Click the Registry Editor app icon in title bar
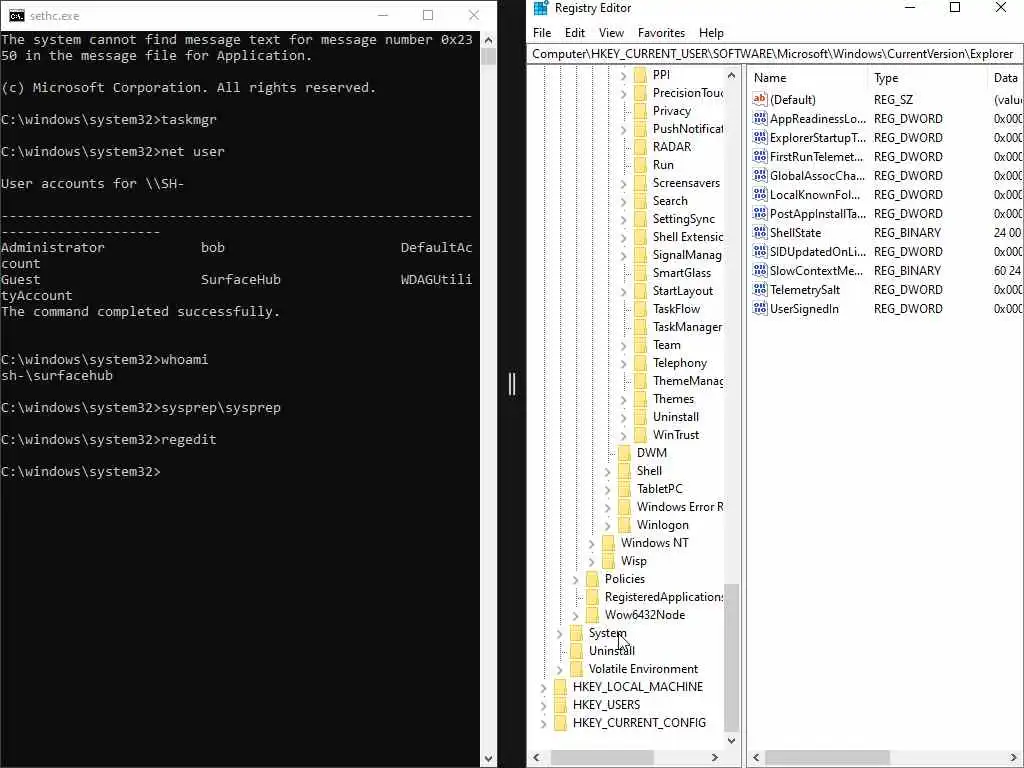The width and height of the screenshot is (1024, 768). (x=541, y=8)
